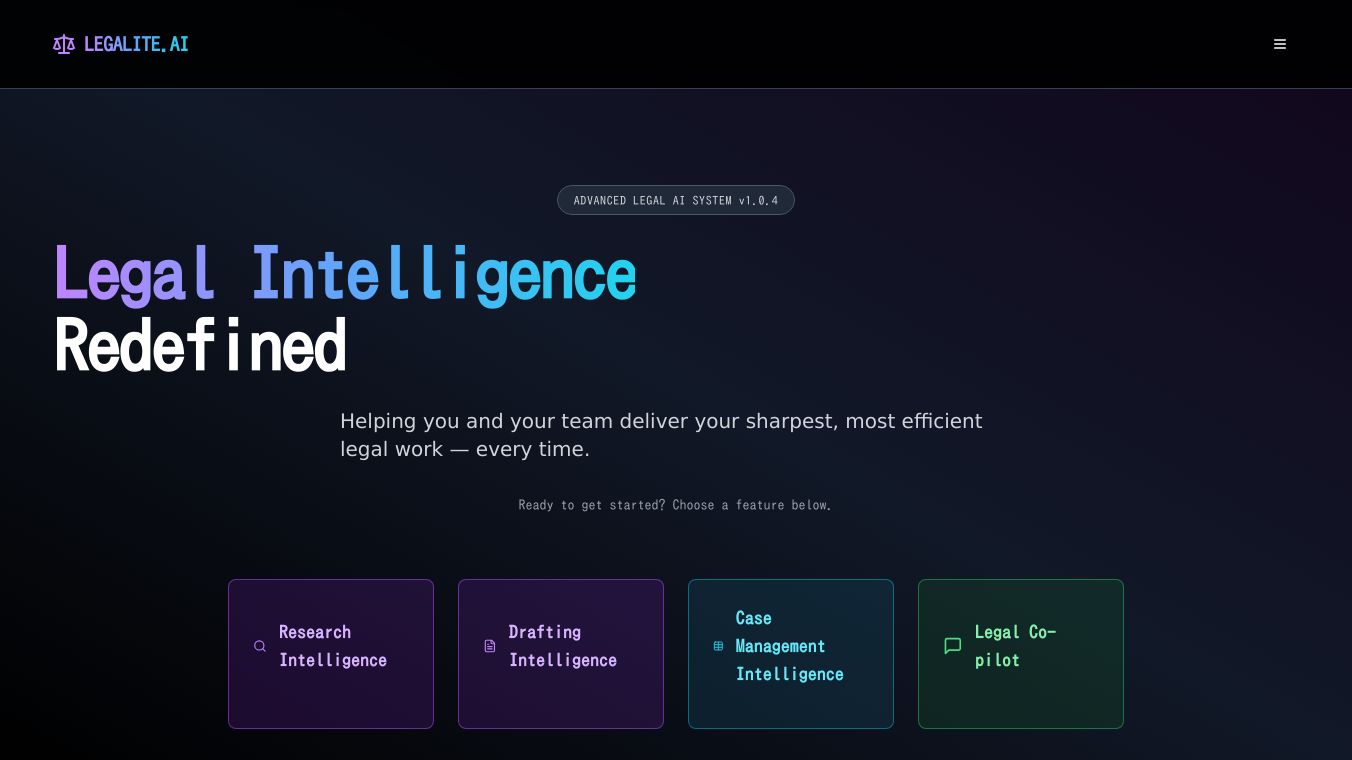Click the "Ready to get started?" prompt text
Viewport: 1352px width, 760px height.
click(x=676, y=505)
